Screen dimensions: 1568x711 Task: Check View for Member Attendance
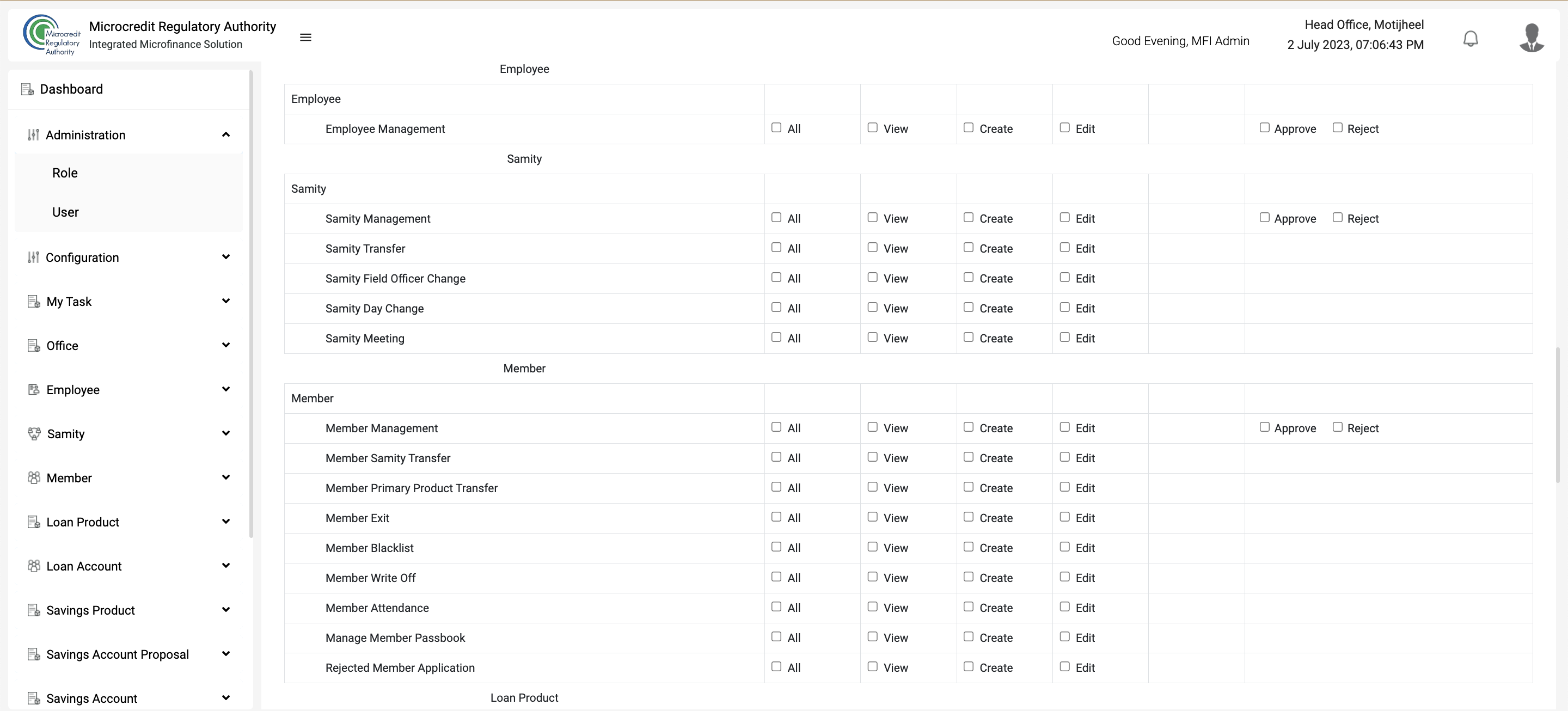[x=872, y=607]
